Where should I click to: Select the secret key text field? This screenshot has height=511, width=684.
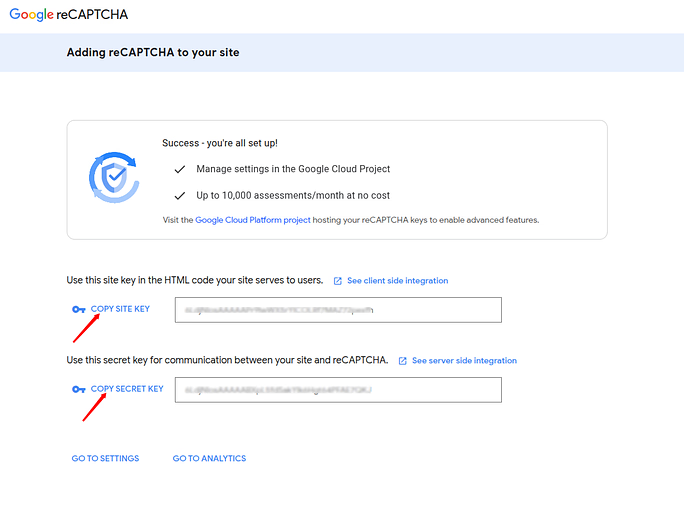[x=338, y=390]
